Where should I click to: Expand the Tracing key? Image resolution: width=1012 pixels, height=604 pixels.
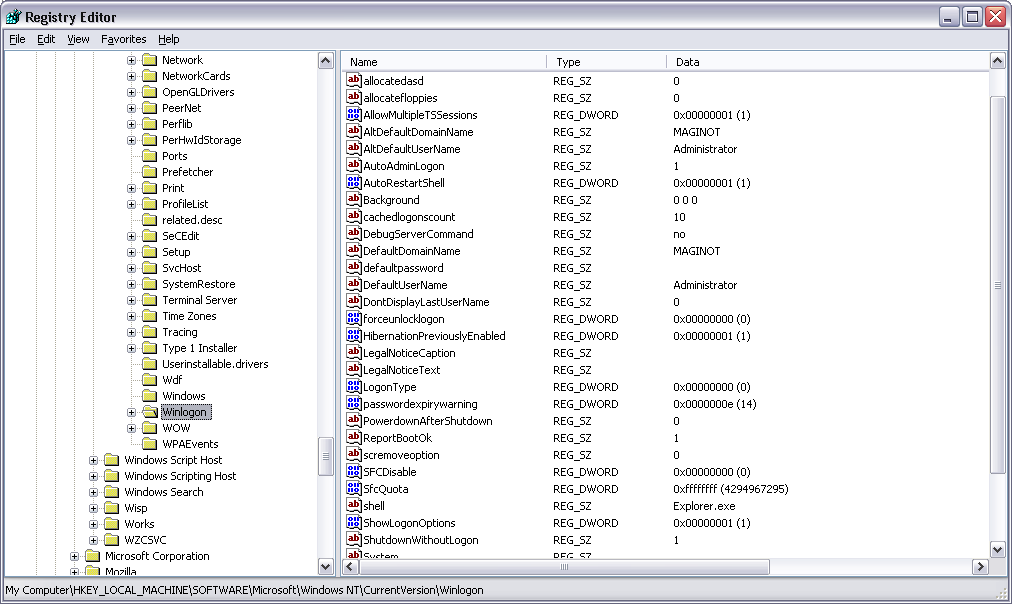point(131,332)
